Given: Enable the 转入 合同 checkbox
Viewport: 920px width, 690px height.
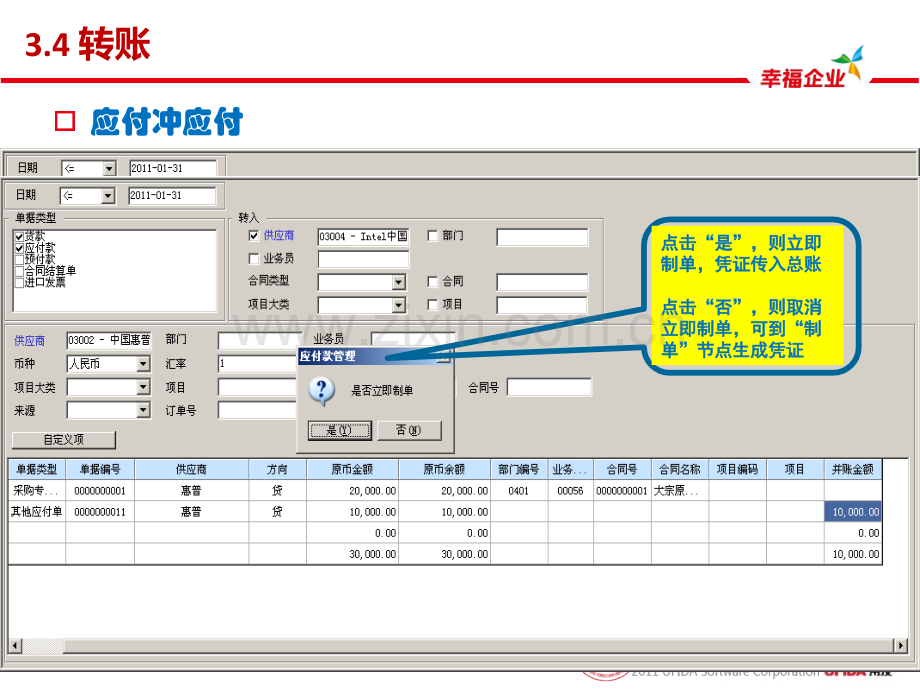Looking at the screenshot, I should [x=432, y=282].
